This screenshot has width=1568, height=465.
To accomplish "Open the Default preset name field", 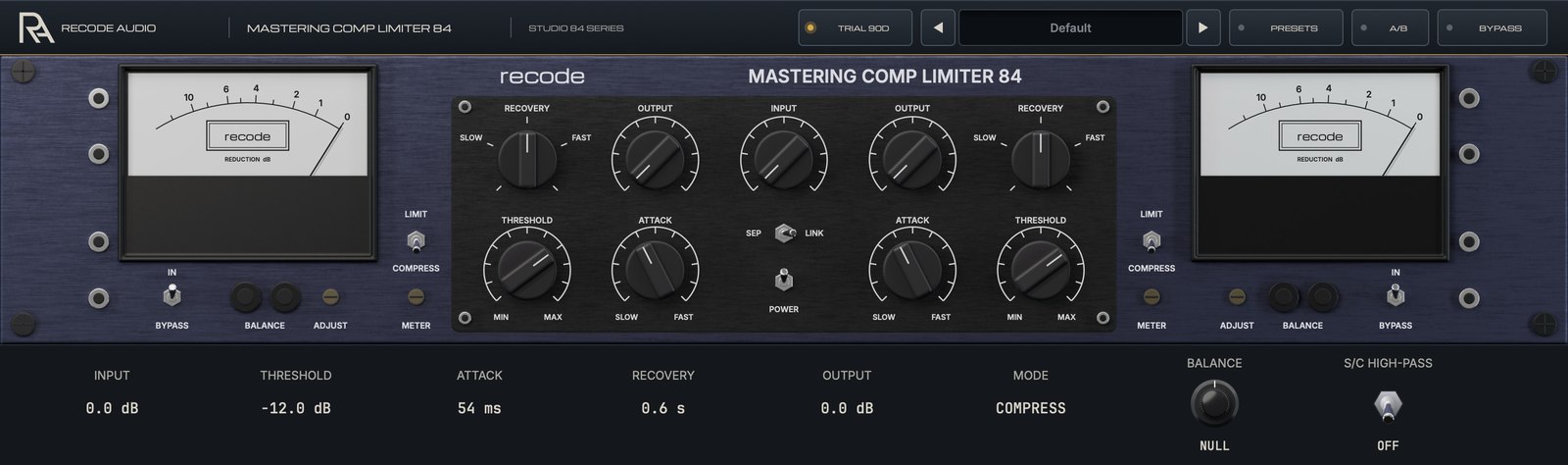I will 1070,27.
